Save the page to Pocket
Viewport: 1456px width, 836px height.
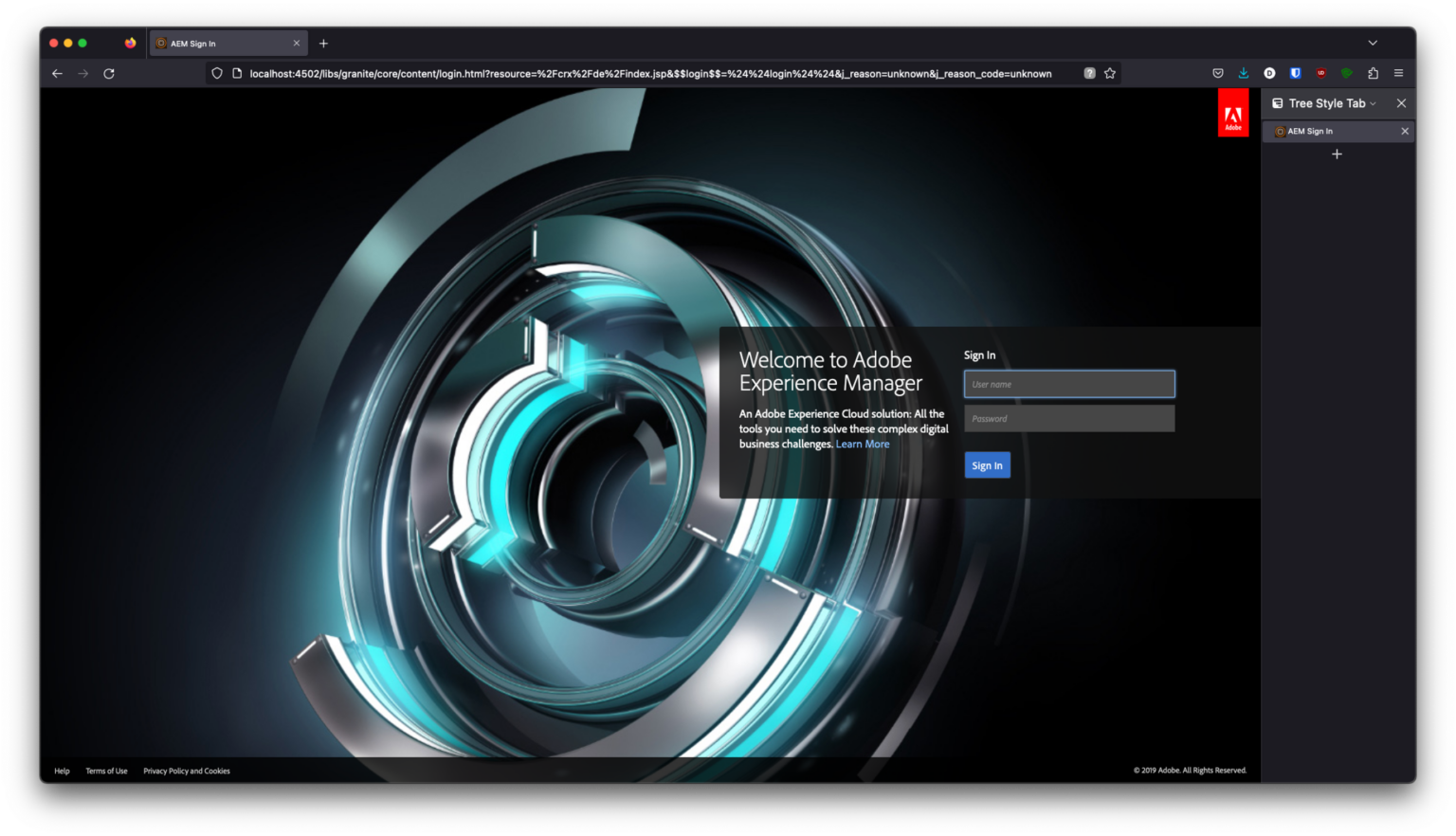coord(1218,73)
